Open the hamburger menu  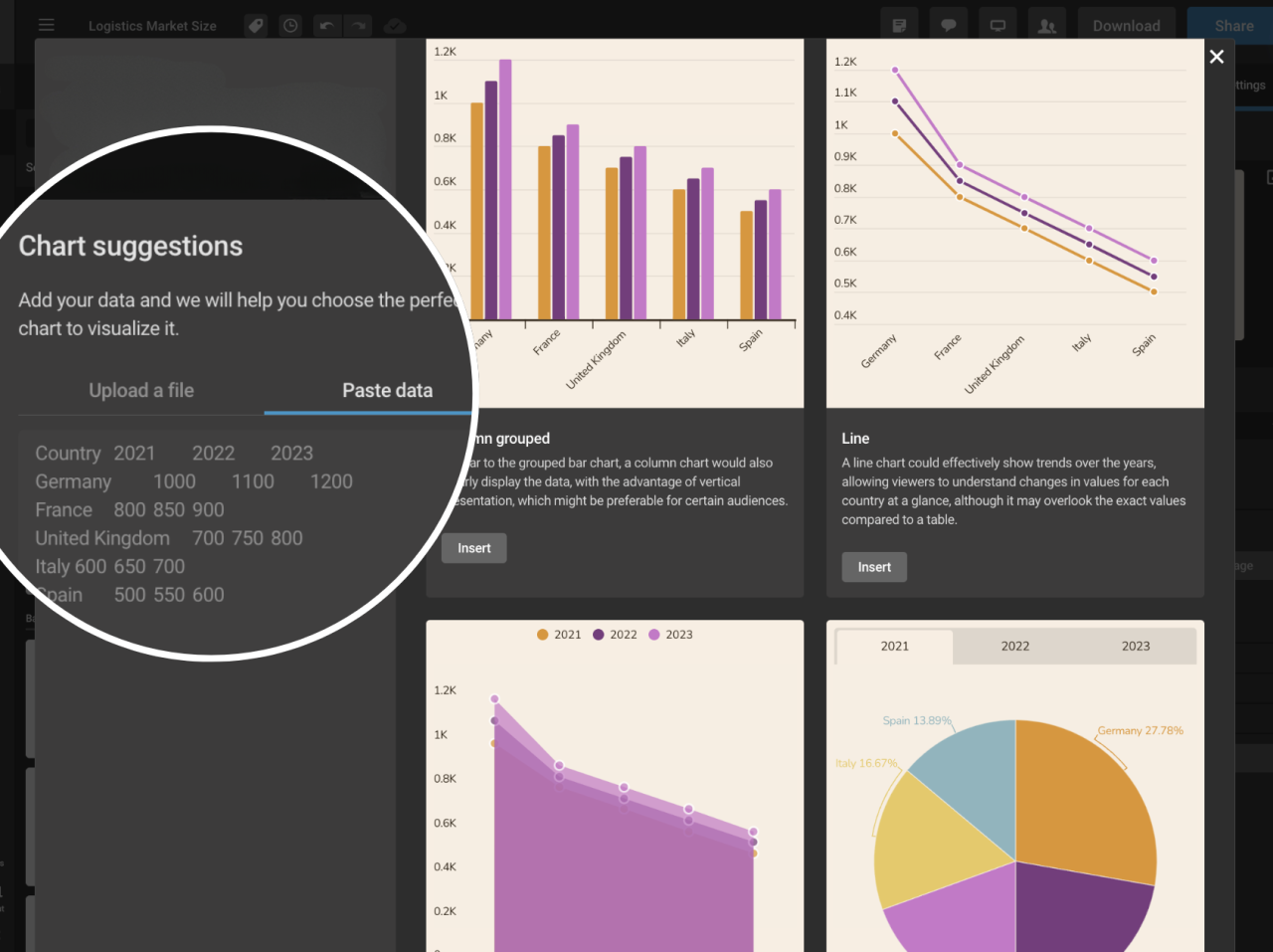[46, 25]
